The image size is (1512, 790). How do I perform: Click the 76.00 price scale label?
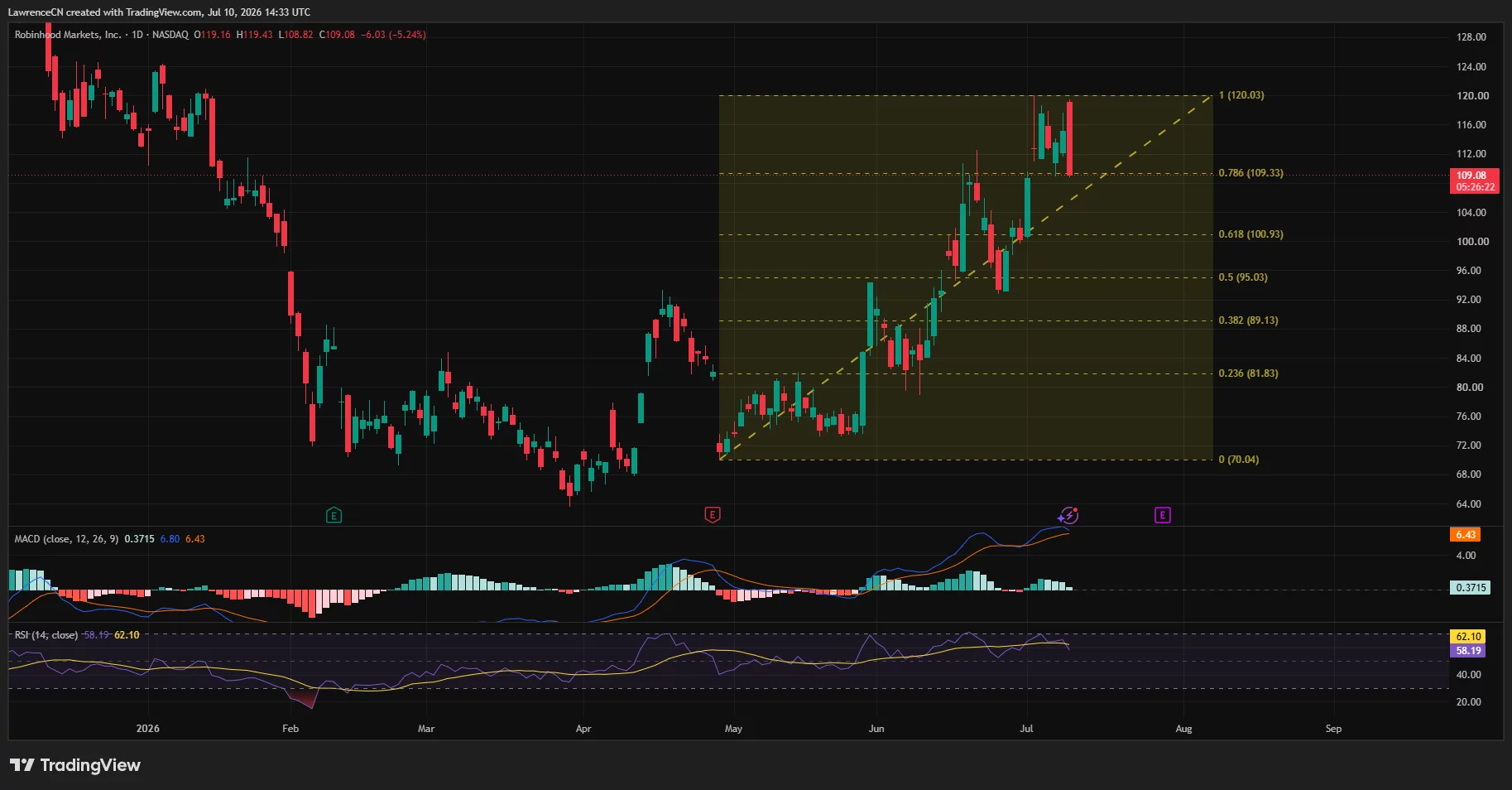click(x=1469, y=417)
